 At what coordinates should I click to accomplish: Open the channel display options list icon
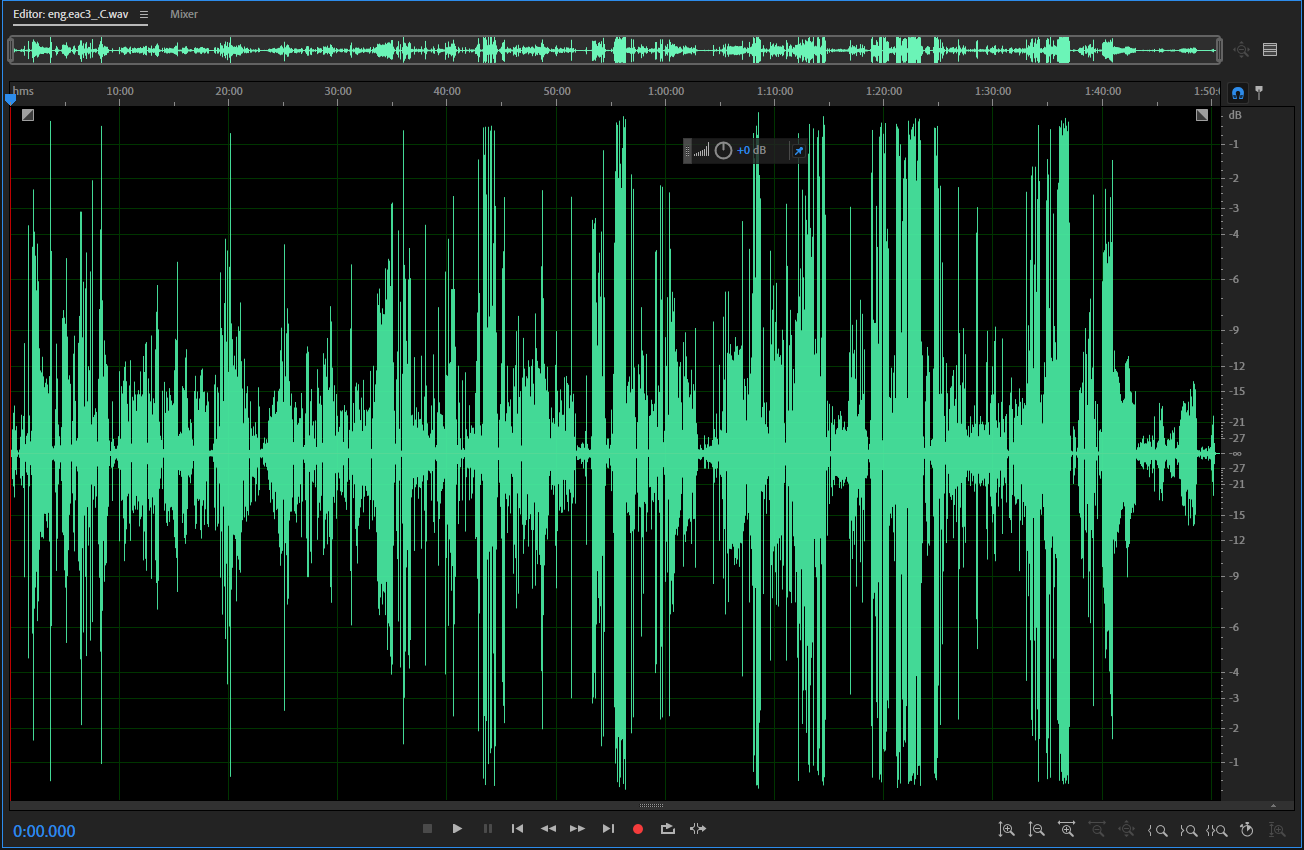(x=1270, y=50)
